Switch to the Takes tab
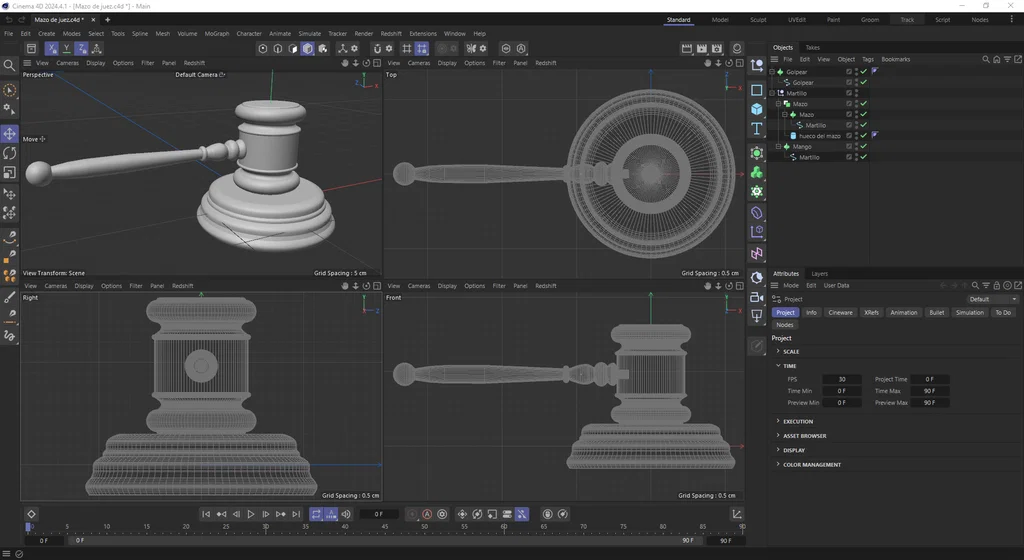 812,48
